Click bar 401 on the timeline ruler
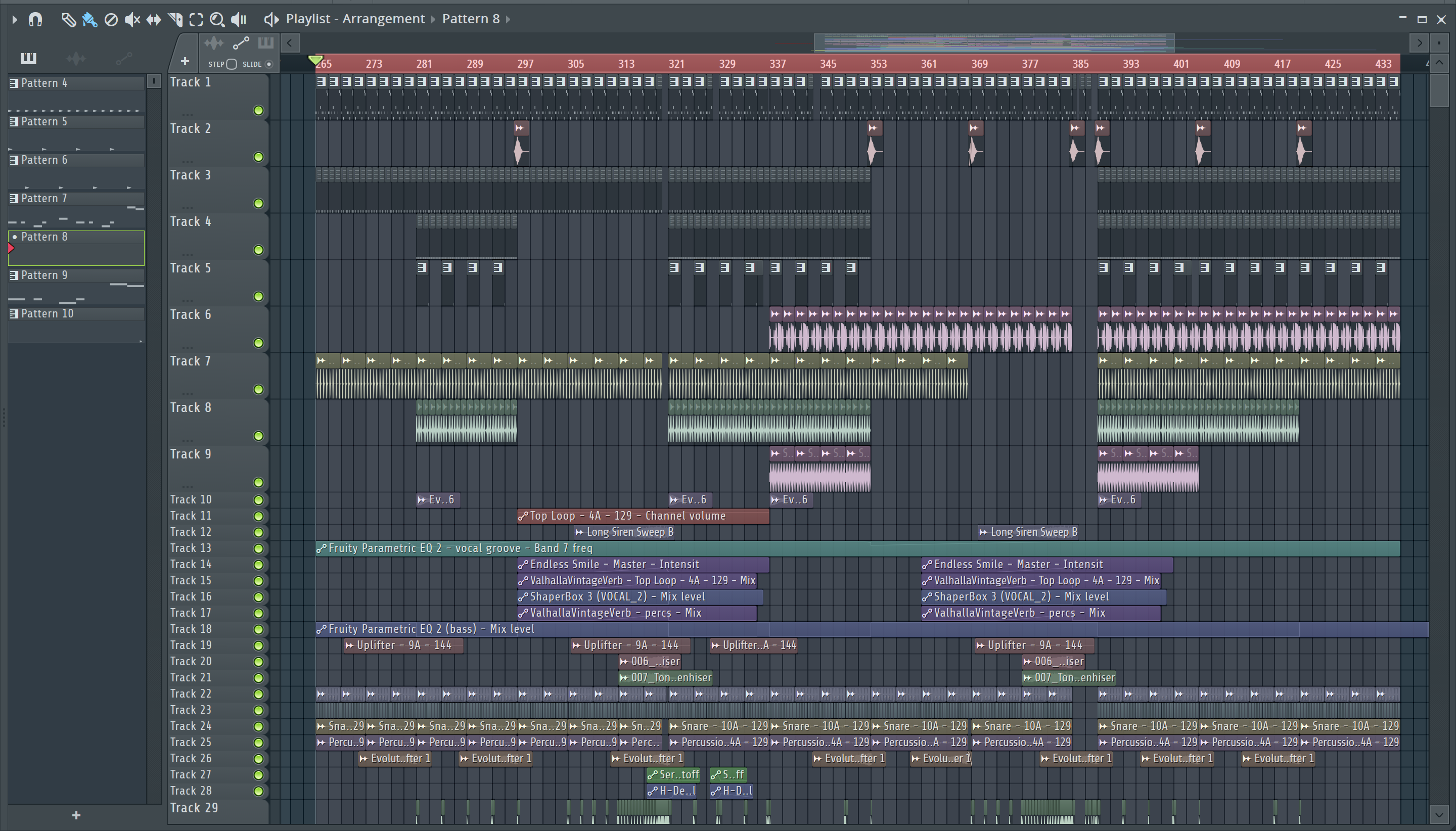Viewport: 1456px width, 831px height. pos(1181,64)
